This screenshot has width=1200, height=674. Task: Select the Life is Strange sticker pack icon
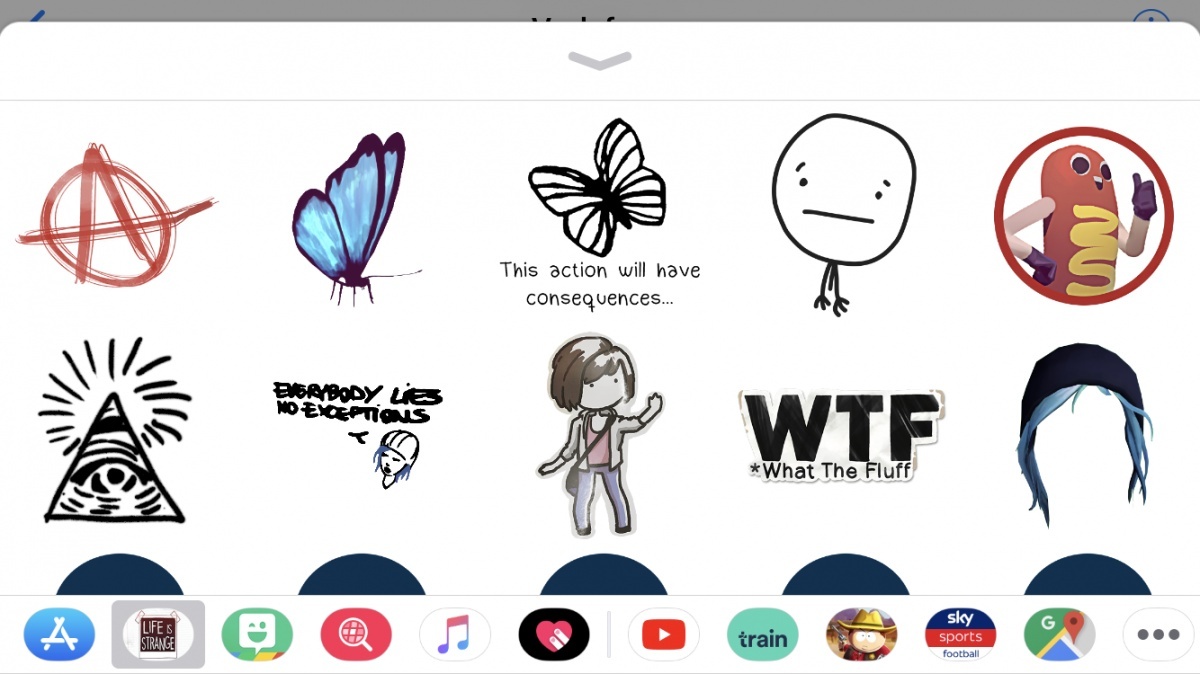(x=158, y=634)
